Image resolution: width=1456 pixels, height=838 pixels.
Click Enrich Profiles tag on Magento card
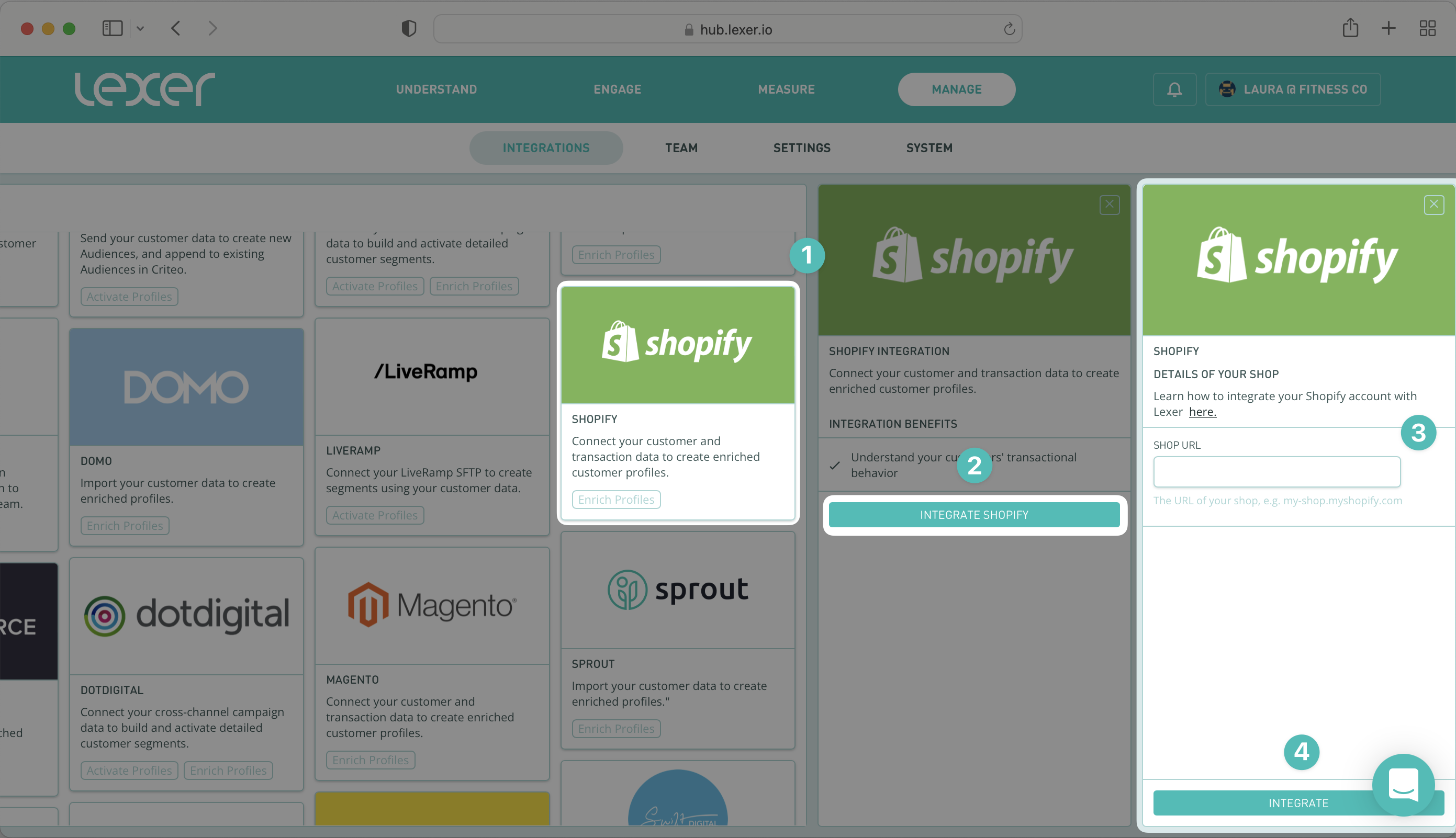(370, 760)
